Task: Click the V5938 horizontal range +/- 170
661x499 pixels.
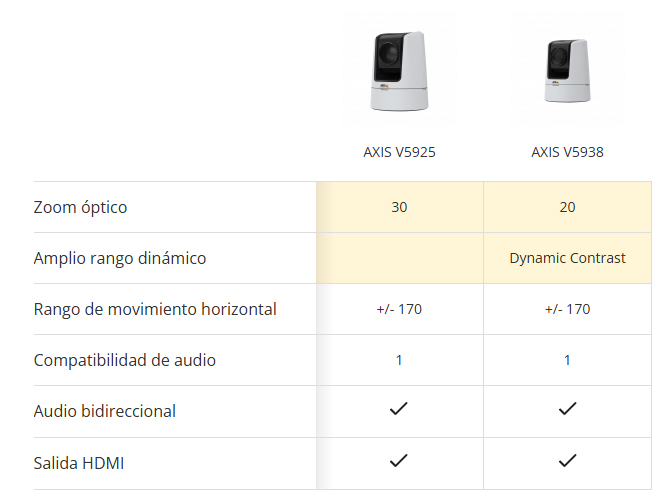Action: point(567,309)
